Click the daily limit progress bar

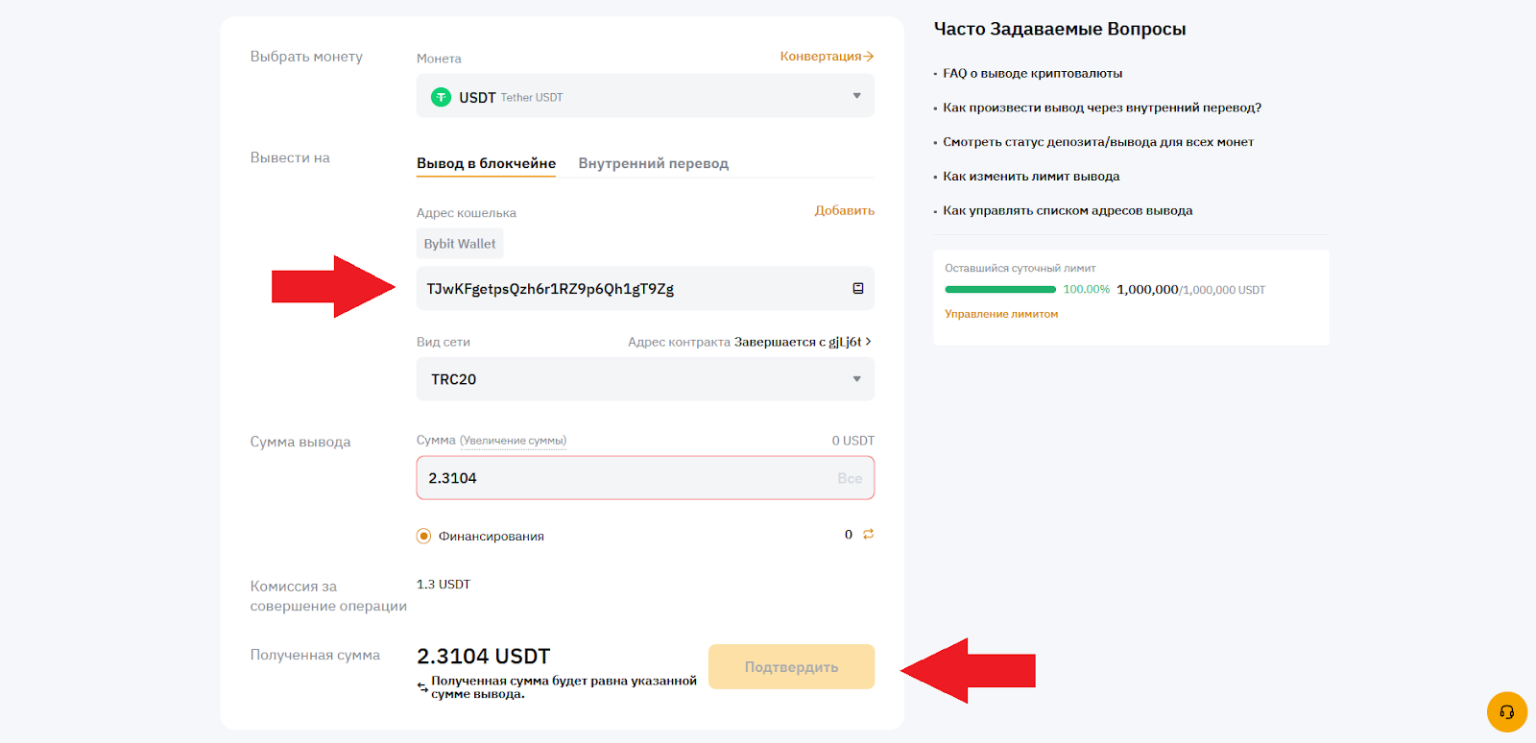click(1000, 289)
